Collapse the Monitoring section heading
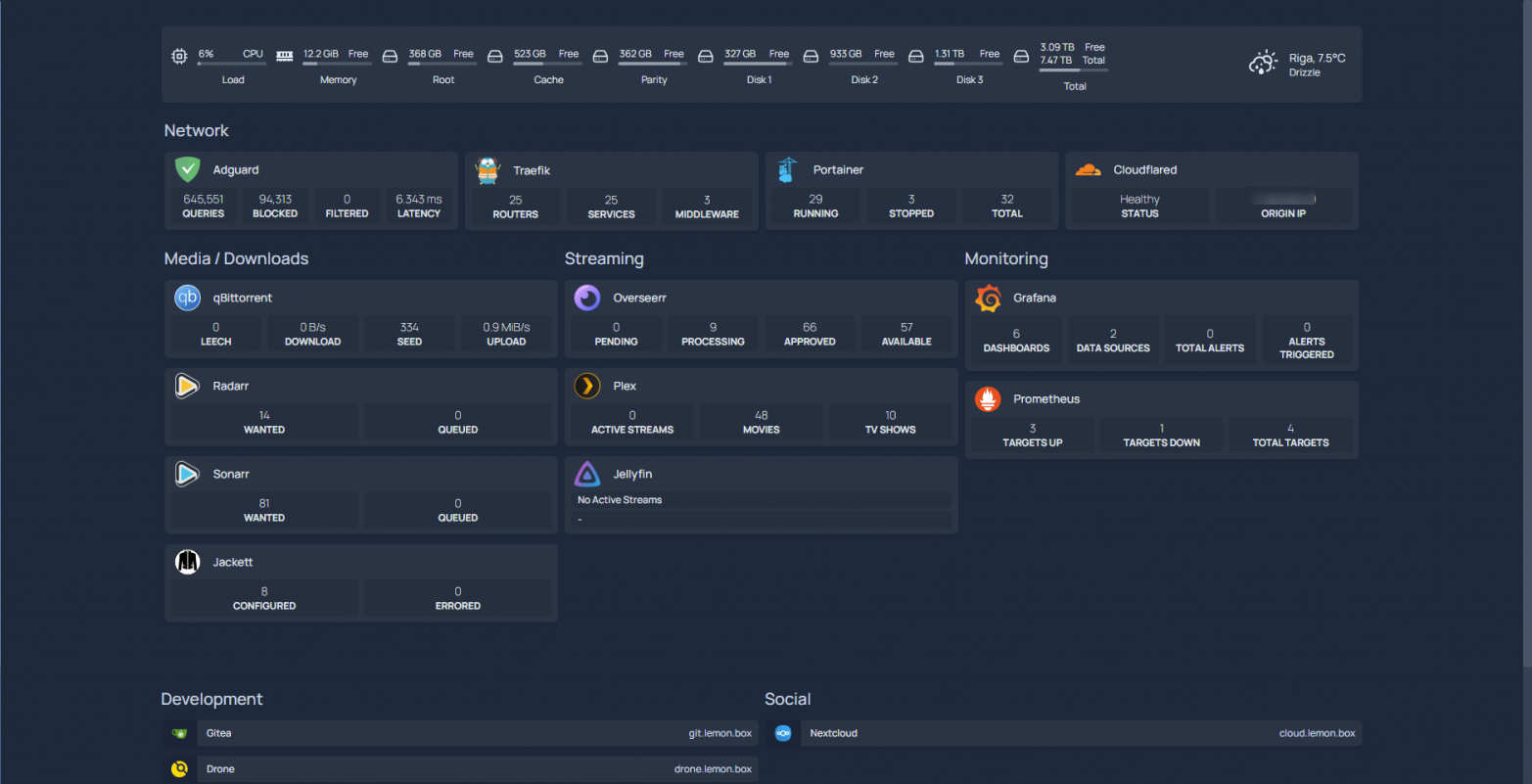Viewport: 1532px width, 784px height. pyautogui.click(x=1006, y=259)
